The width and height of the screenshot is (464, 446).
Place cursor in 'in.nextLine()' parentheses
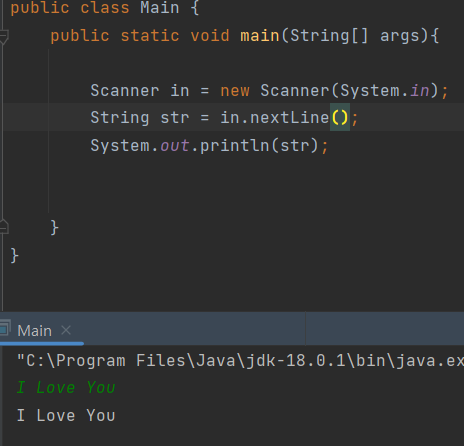point(340,117)
